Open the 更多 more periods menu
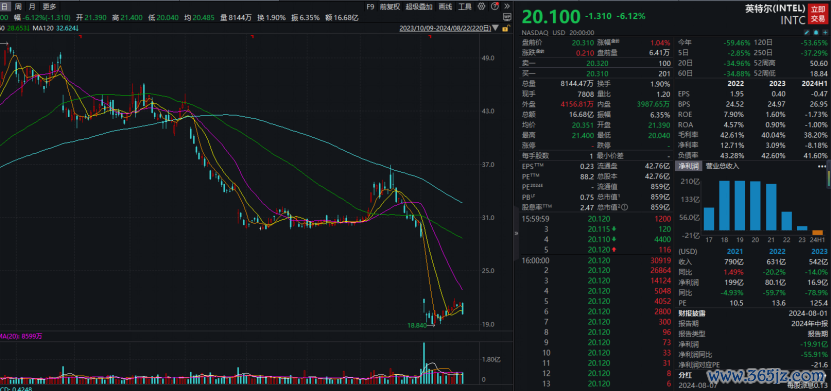Screen dimensions: 831x391 tap(49, 7)
